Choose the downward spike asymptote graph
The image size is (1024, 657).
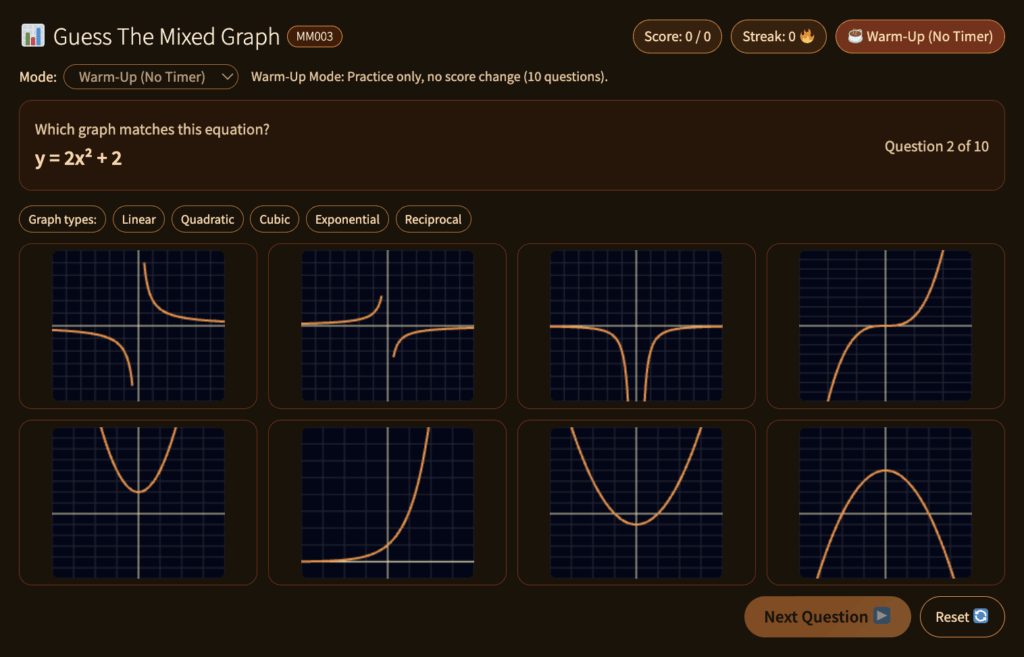(636, 326)
